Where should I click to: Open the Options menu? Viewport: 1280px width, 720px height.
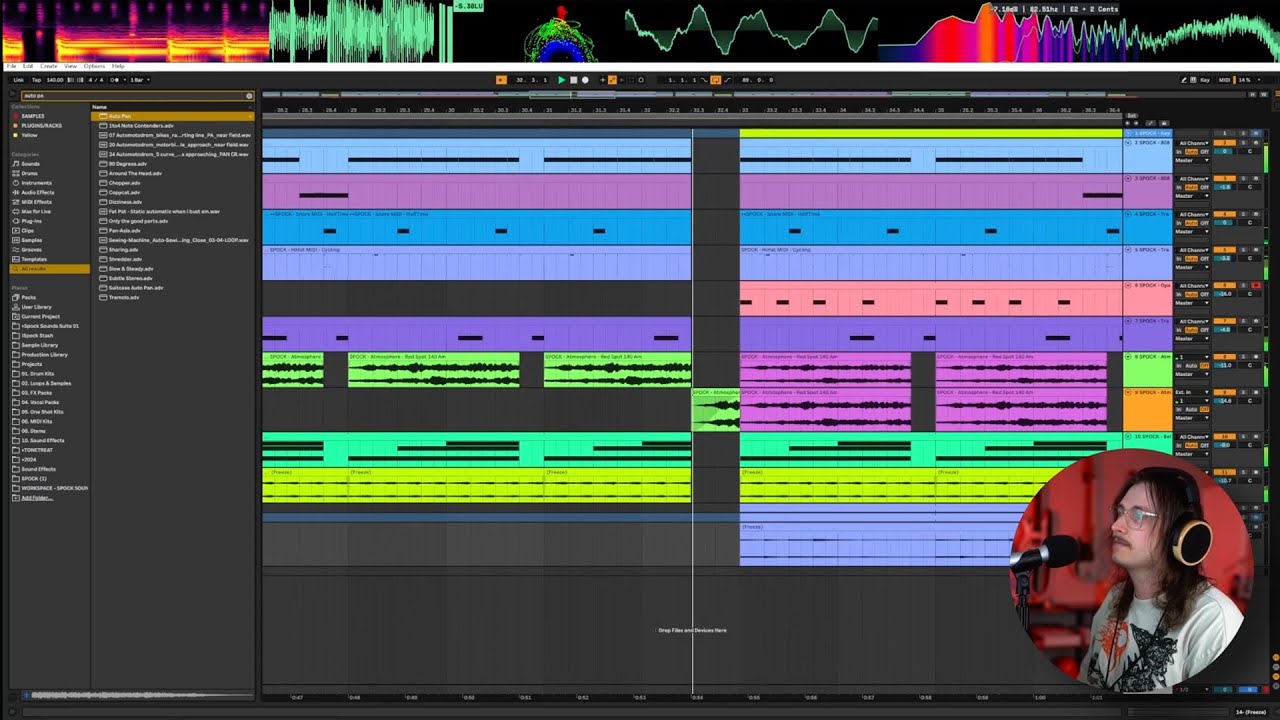coord(94,66)
